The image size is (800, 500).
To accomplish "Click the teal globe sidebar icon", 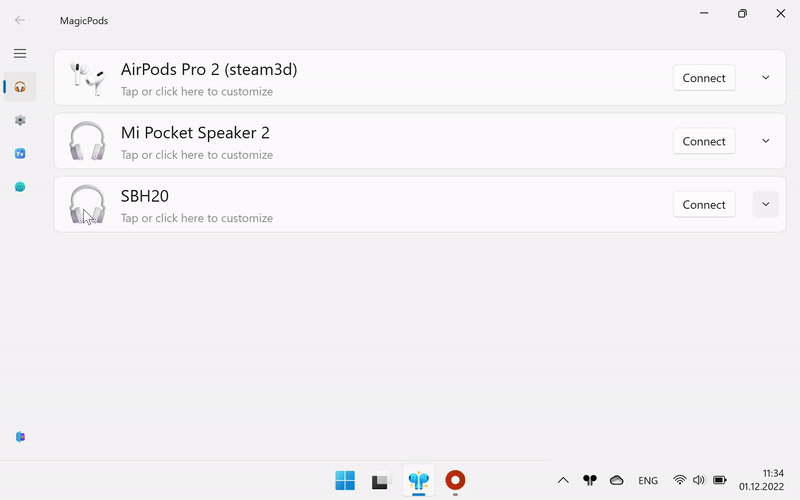I will (20, 187).
